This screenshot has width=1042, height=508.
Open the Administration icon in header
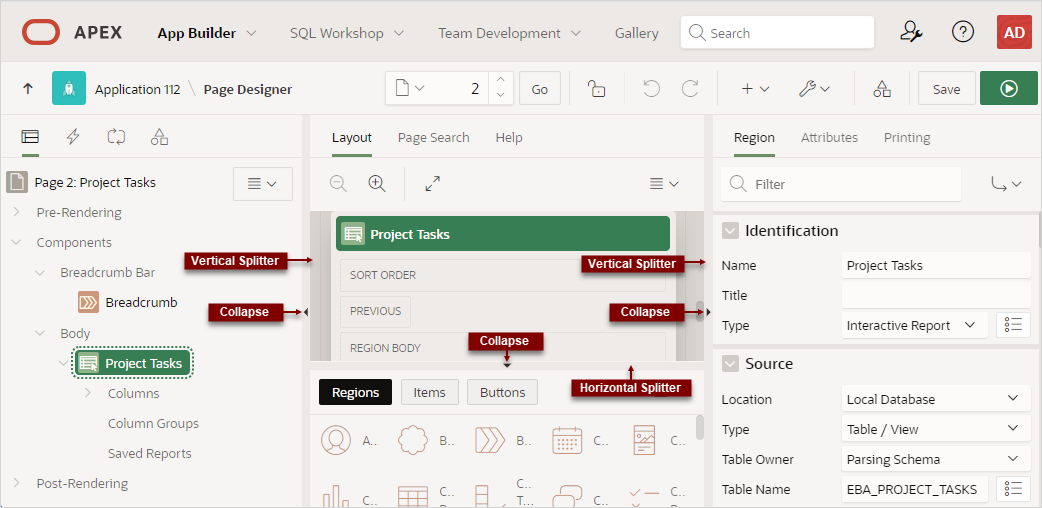911,32
